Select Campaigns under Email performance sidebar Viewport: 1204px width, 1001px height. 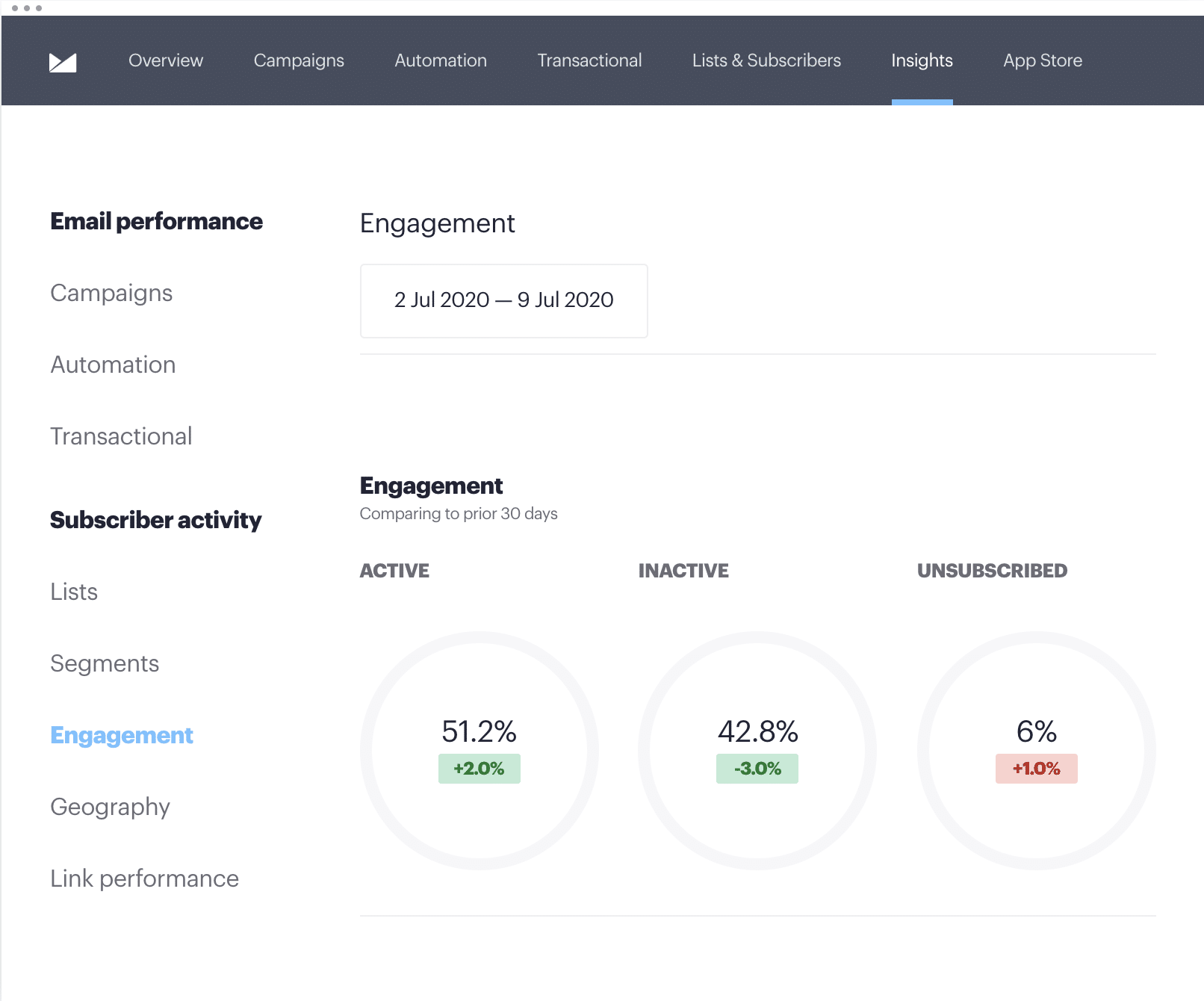[111, 293]
